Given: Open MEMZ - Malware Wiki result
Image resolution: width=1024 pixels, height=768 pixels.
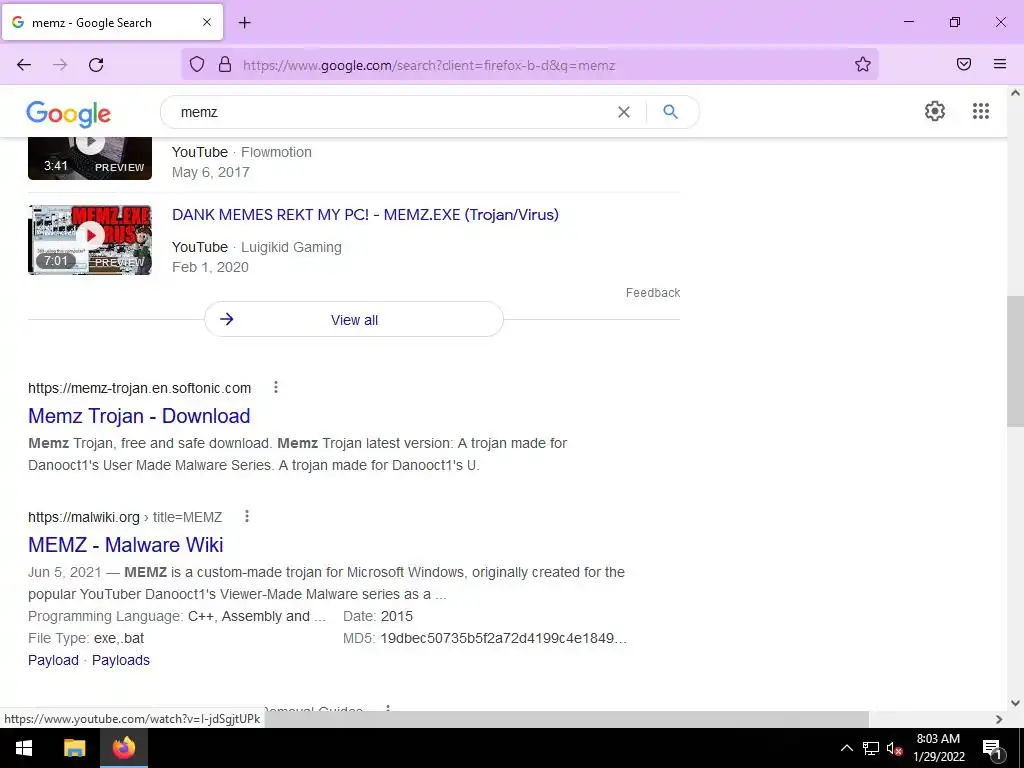Looking at the screenshot, I should pyautogui.click(x=125, y=545).
